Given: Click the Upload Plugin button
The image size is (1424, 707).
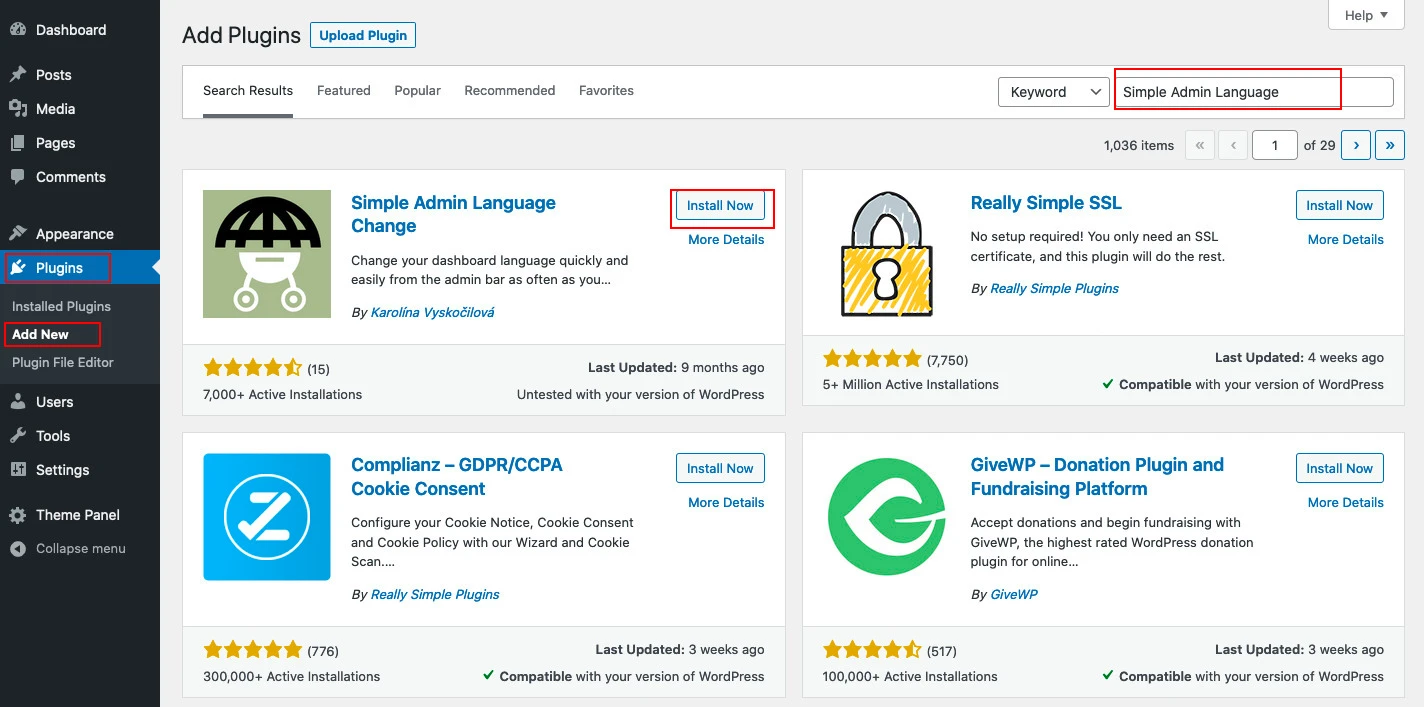Looking at the screenshot, I should point(363,35).
